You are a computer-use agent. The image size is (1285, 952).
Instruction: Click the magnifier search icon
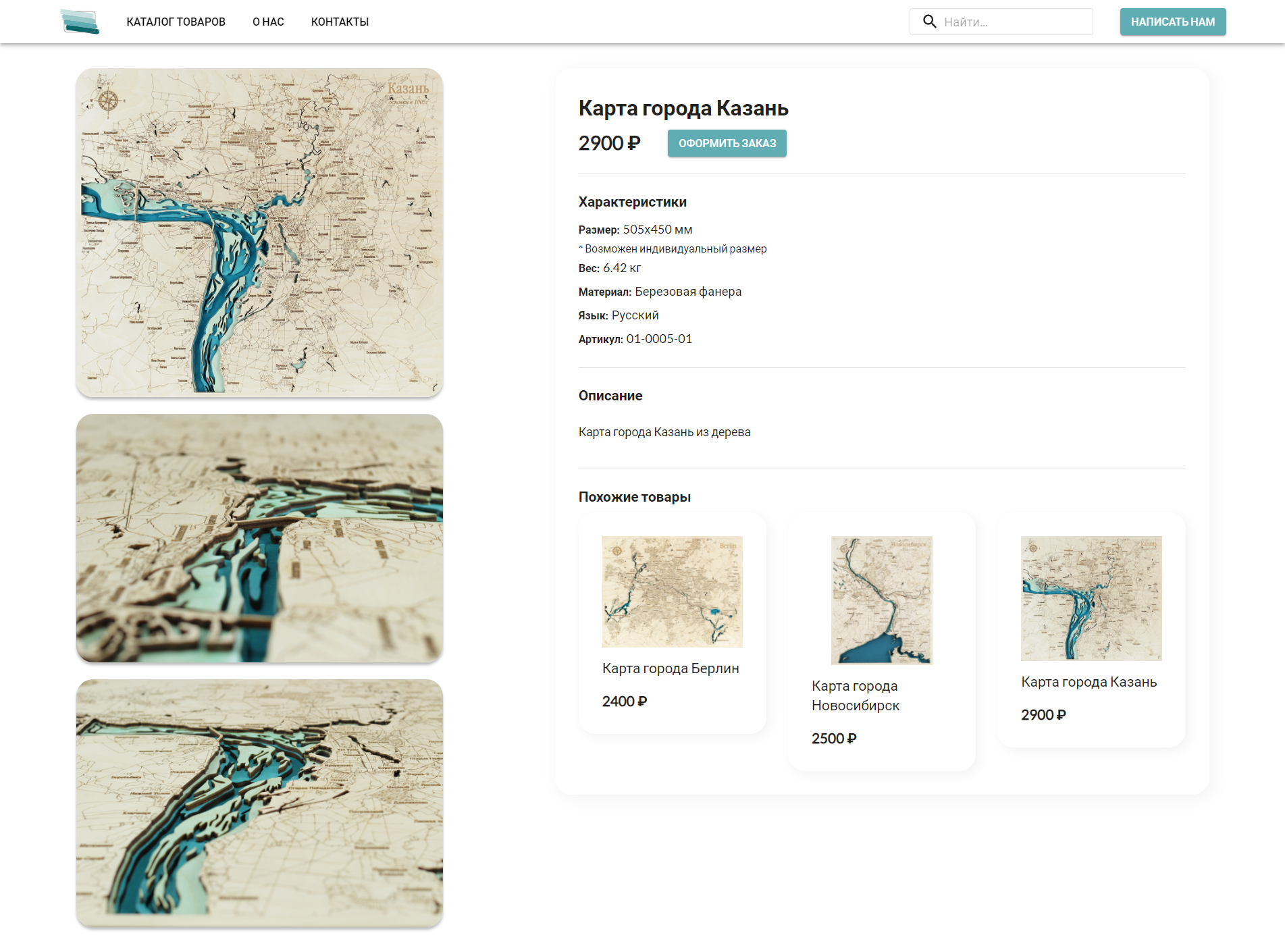[x=929, y=22]
